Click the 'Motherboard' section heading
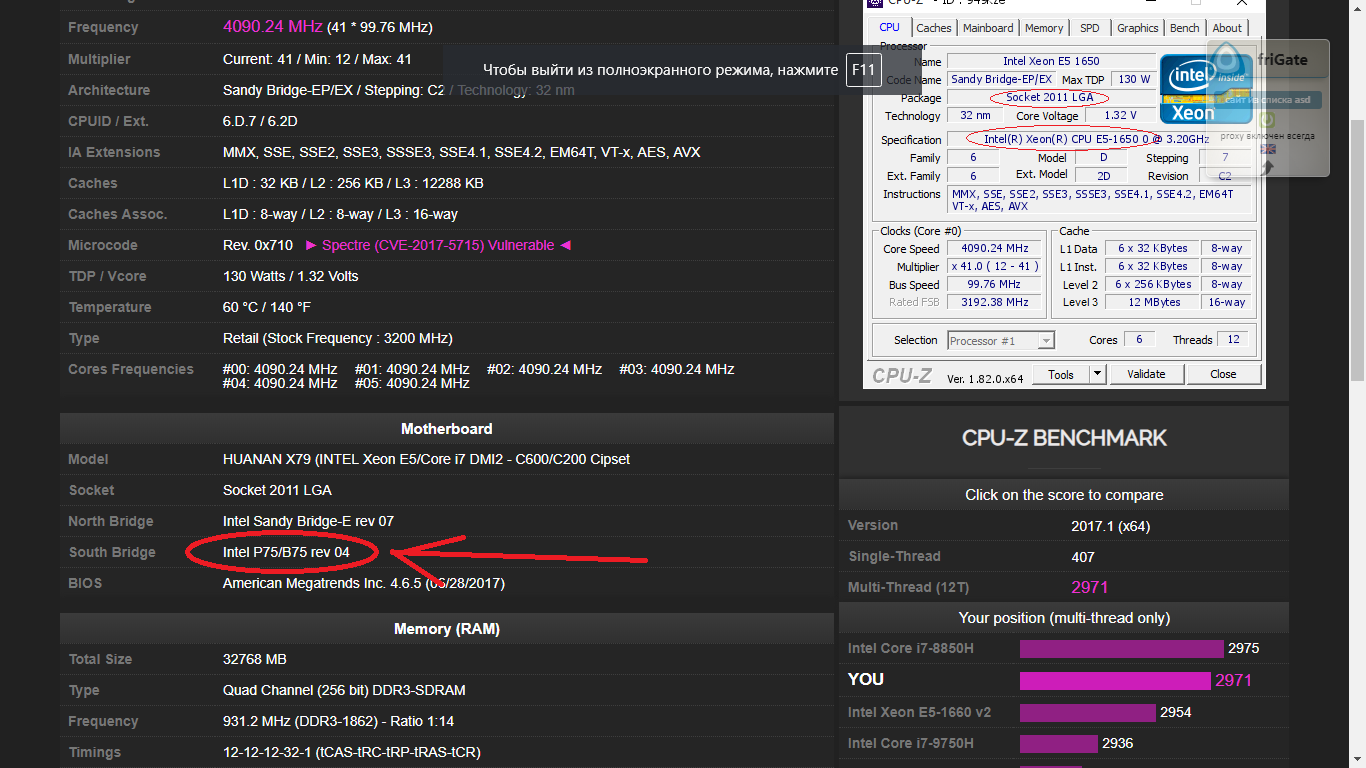 (x=447, y=429)
